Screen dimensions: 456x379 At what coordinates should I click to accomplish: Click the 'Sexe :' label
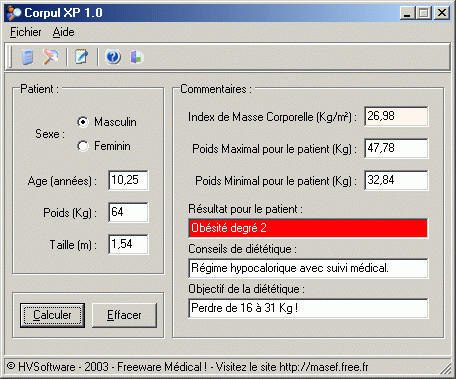point(50,134)
